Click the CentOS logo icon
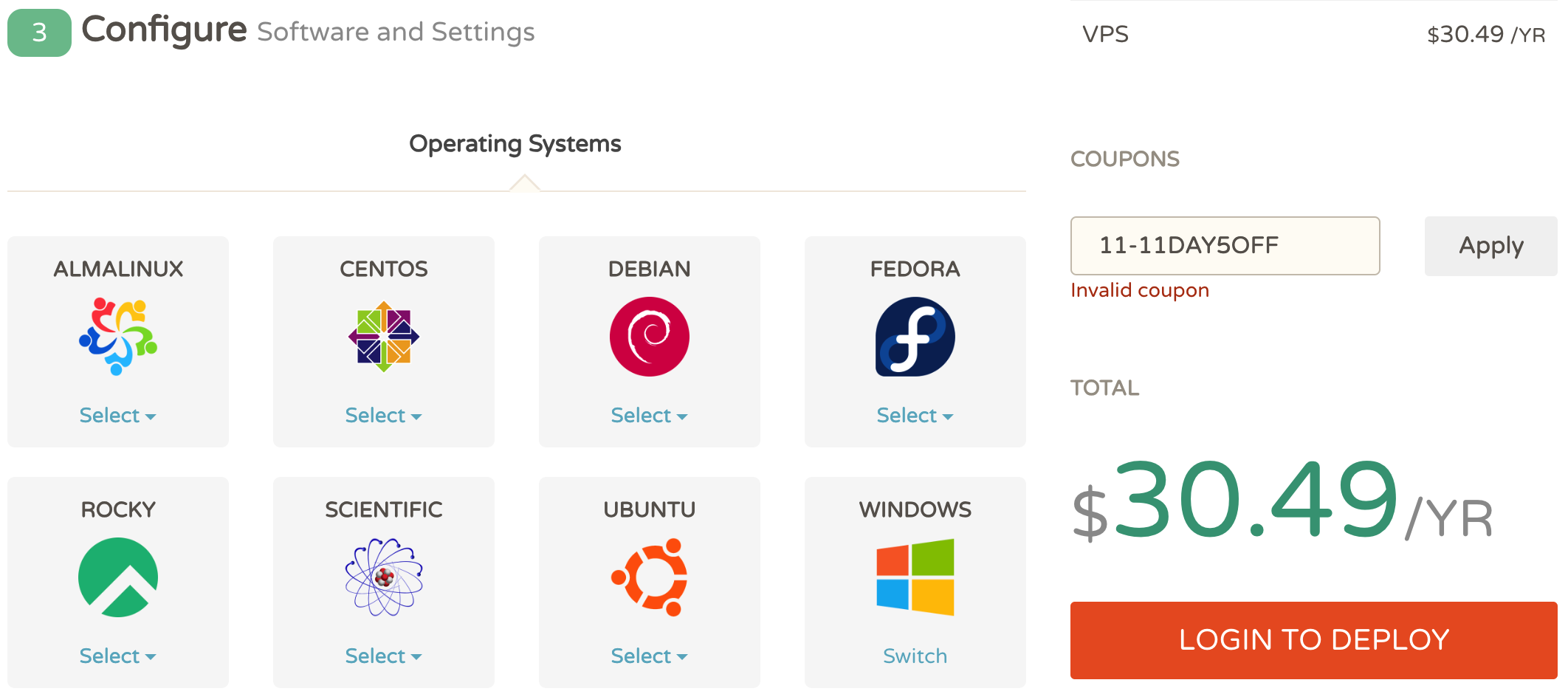The height and width of the screenshot is (694, 1568). click(x=384, y=337)
